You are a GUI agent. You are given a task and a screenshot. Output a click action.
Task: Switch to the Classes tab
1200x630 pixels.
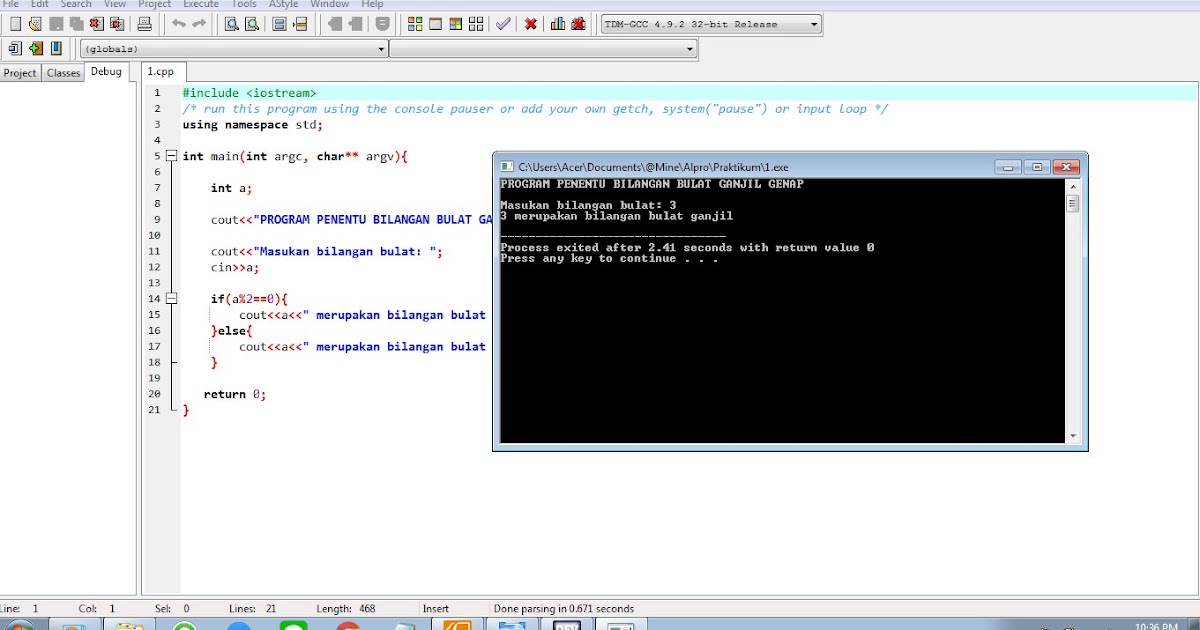pos(63,73)
